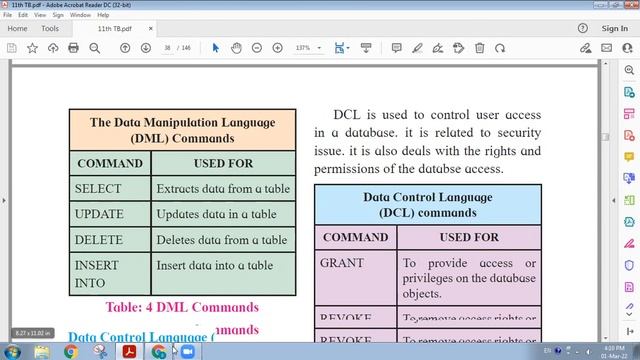Viewport: 640px width, 360px height.
Task: Select the highlight text pen
Action: tap(417, 48)
